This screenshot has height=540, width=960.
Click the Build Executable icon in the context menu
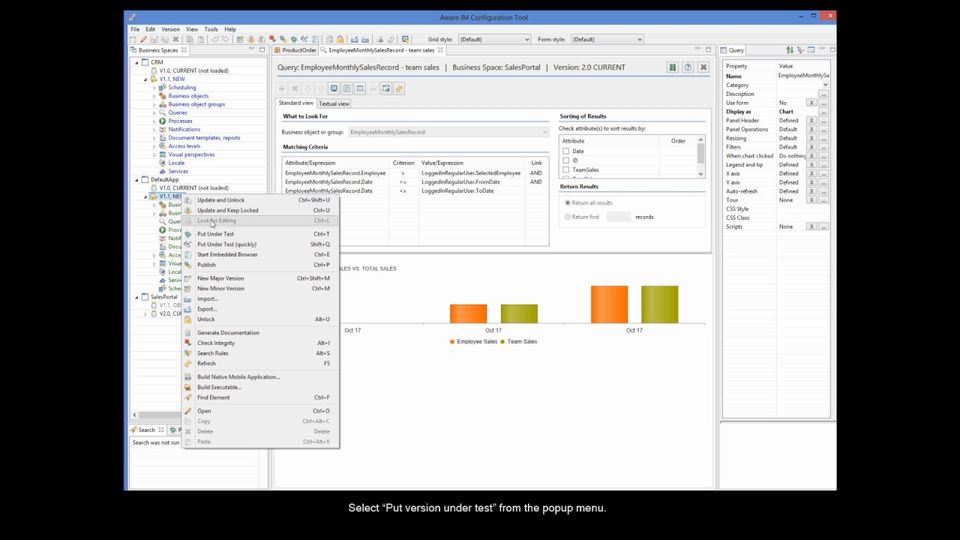click(x=188, y=387)
